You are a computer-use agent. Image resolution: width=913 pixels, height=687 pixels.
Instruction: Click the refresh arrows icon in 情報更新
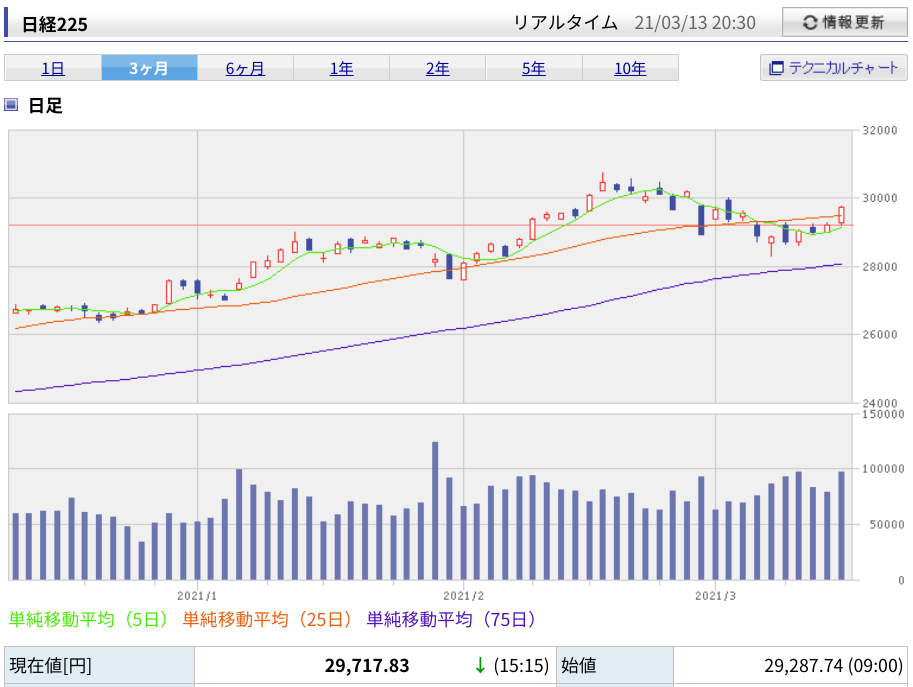coord(810,23)
